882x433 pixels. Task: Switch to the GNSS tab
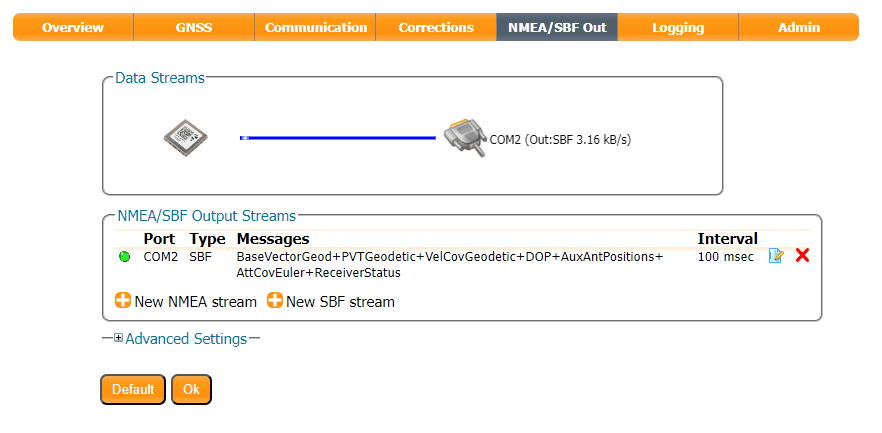pyautogui.click(x=194, y=27)
